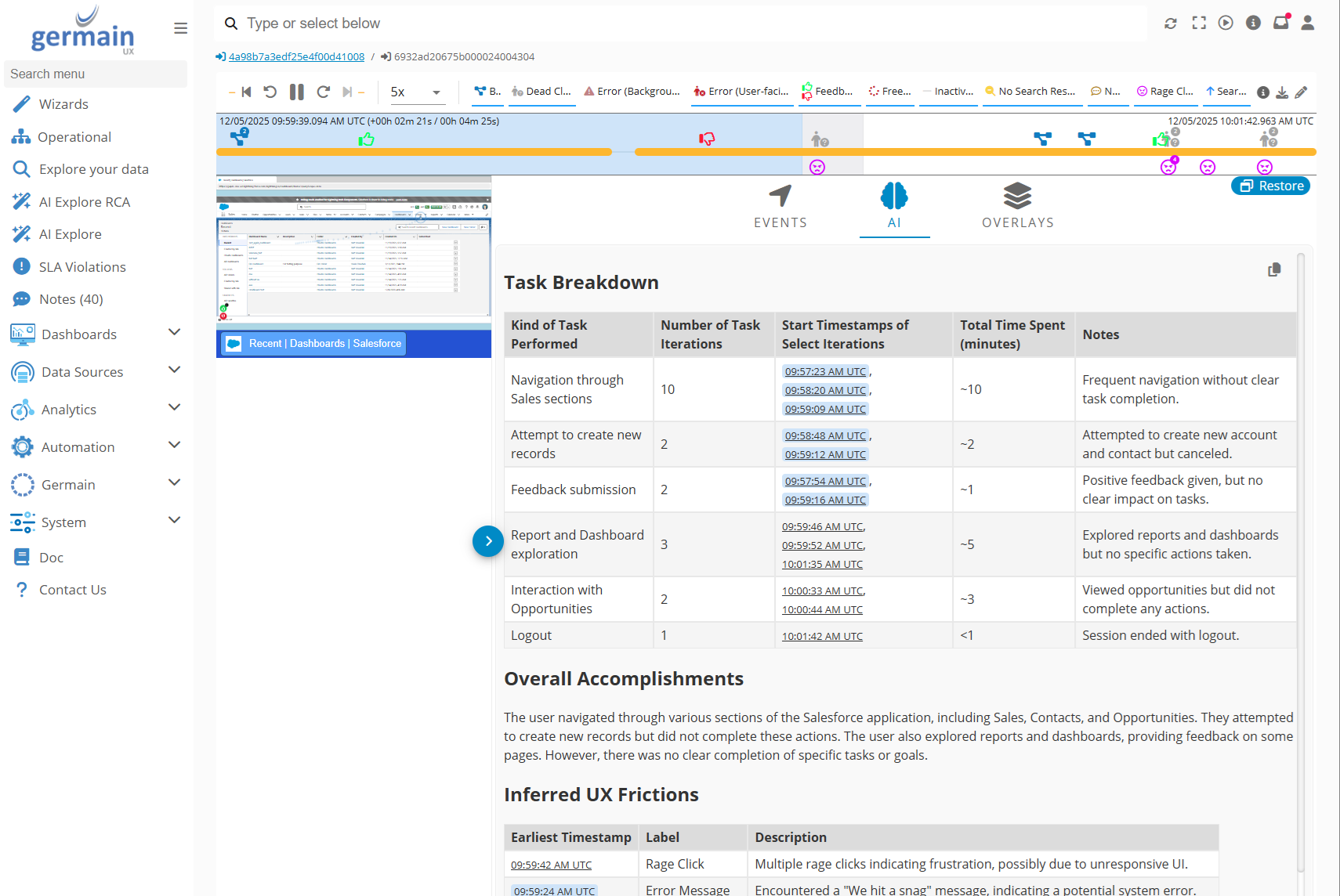Click the Restore button
Image resolution: width=1340 pixels, height=896 pixels.
(x=1270, y=186)
